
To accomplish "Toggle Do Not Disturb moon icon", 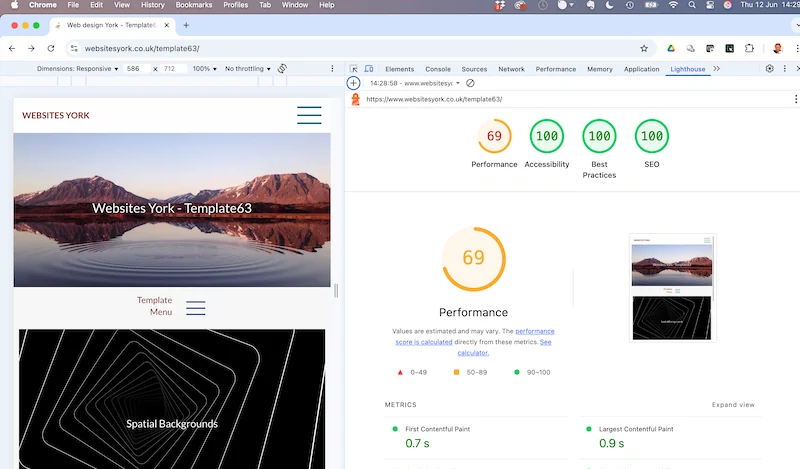I will [x=609, y=5].
